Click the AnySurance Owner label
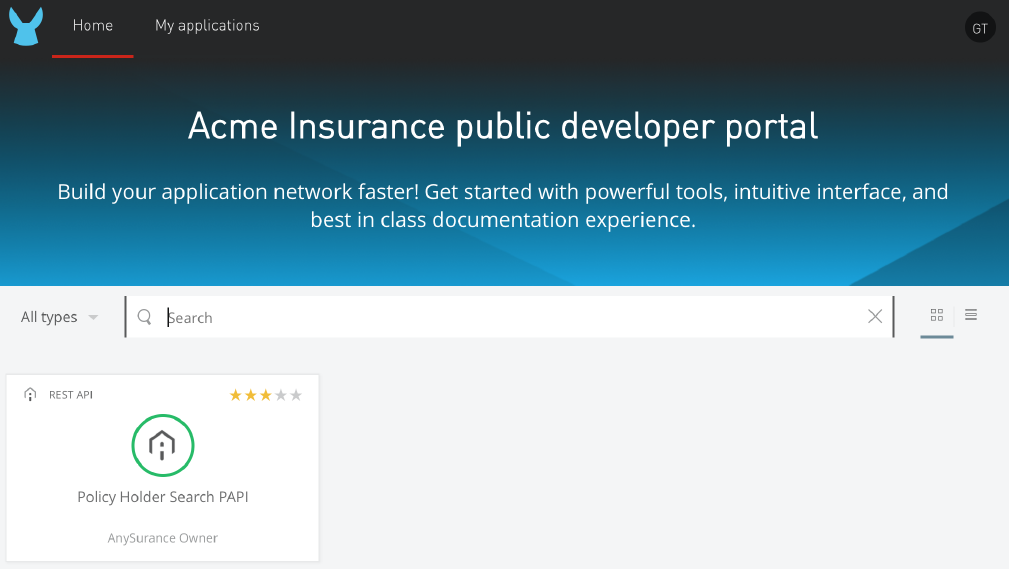 pyautogui.click(x=162, y=538)
